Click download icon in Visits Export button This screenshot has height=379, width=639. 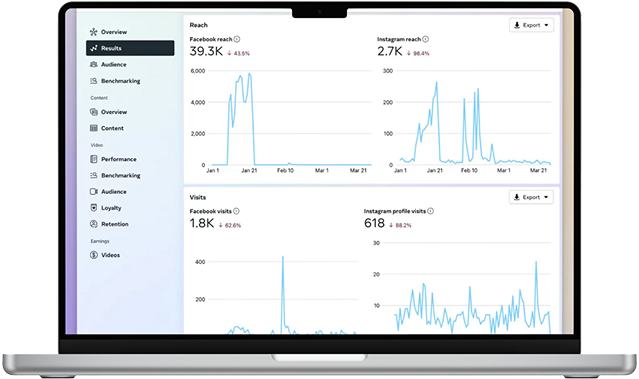(517, 197)
